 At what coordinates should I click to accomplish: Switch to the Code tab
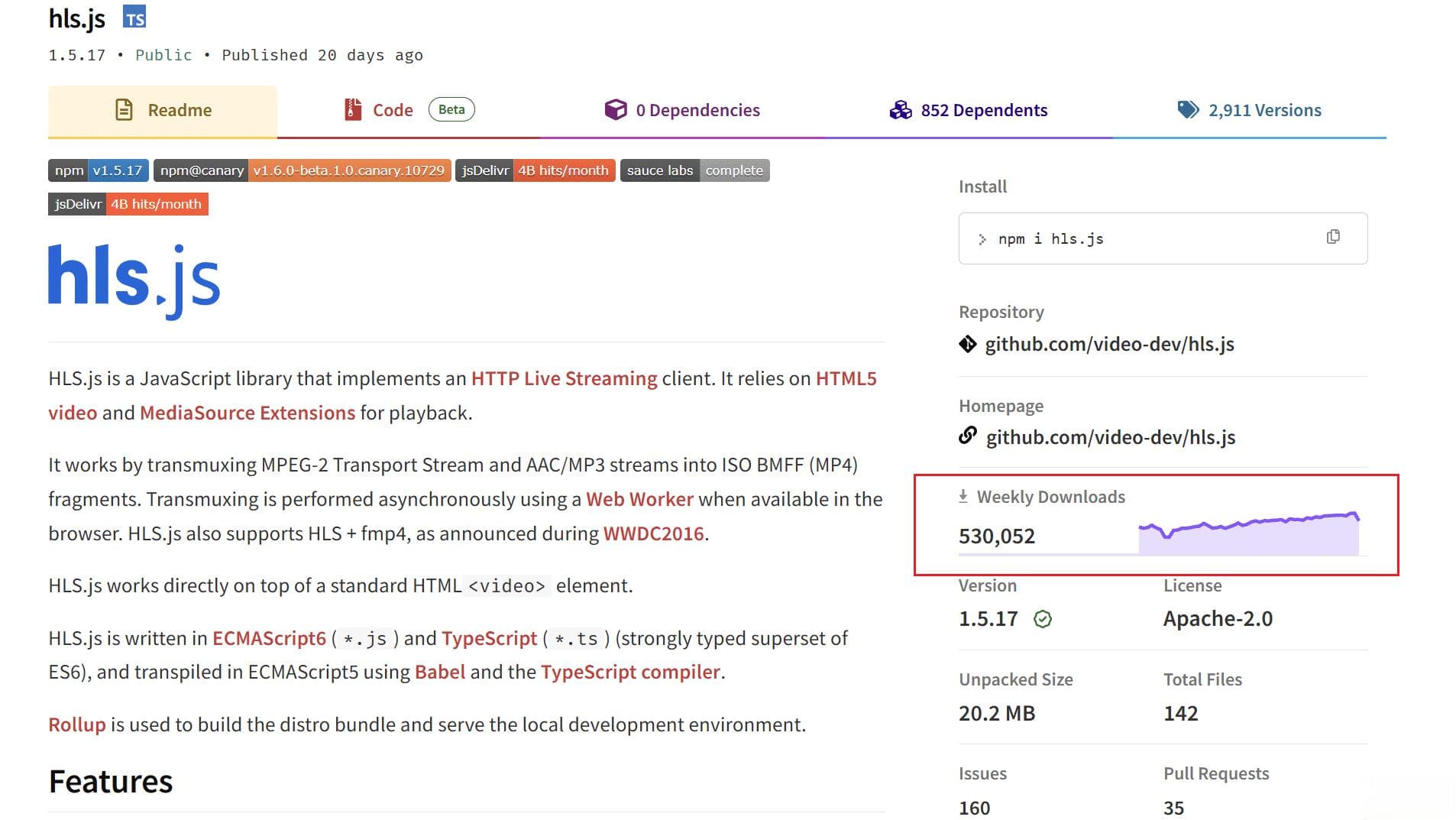click(x=409, y=111)
